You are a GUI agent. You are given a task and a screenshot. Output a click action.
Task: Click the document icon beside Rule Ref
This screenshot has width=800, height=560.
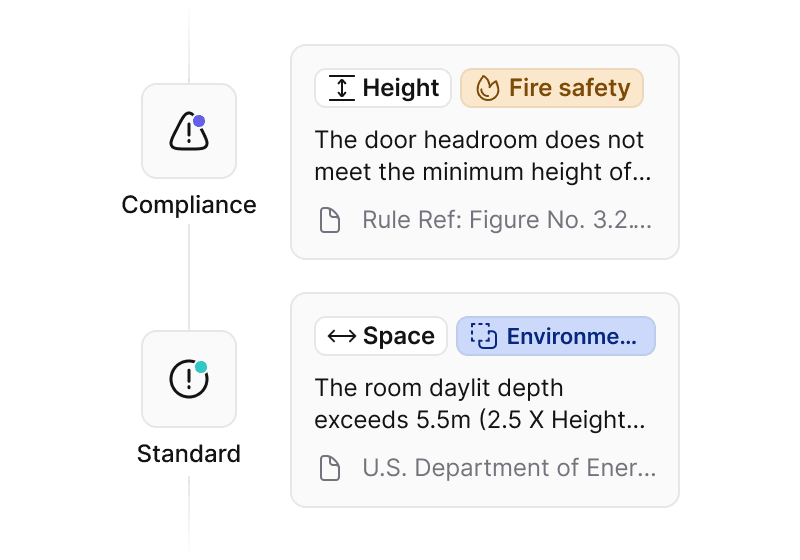330,221
